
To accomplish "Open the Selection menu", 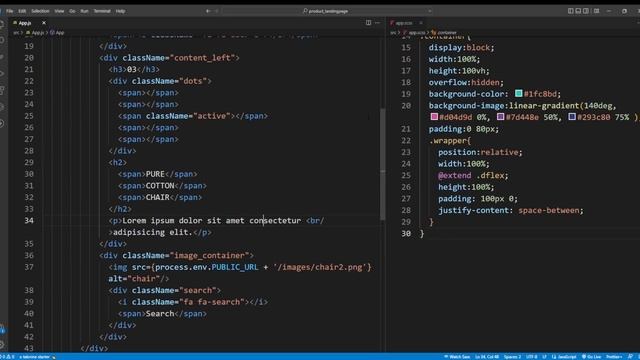I will tap(40, 11).
